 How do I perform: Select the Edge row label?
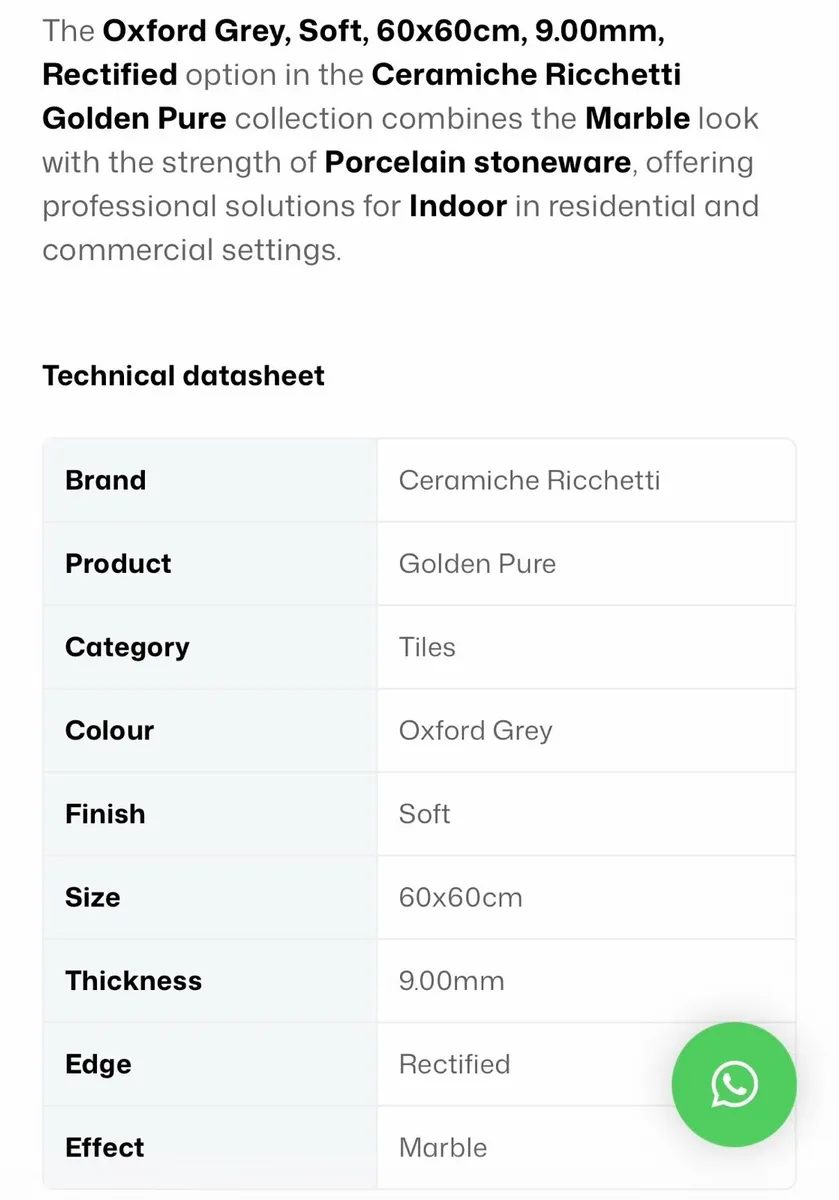click(98, 1065)
